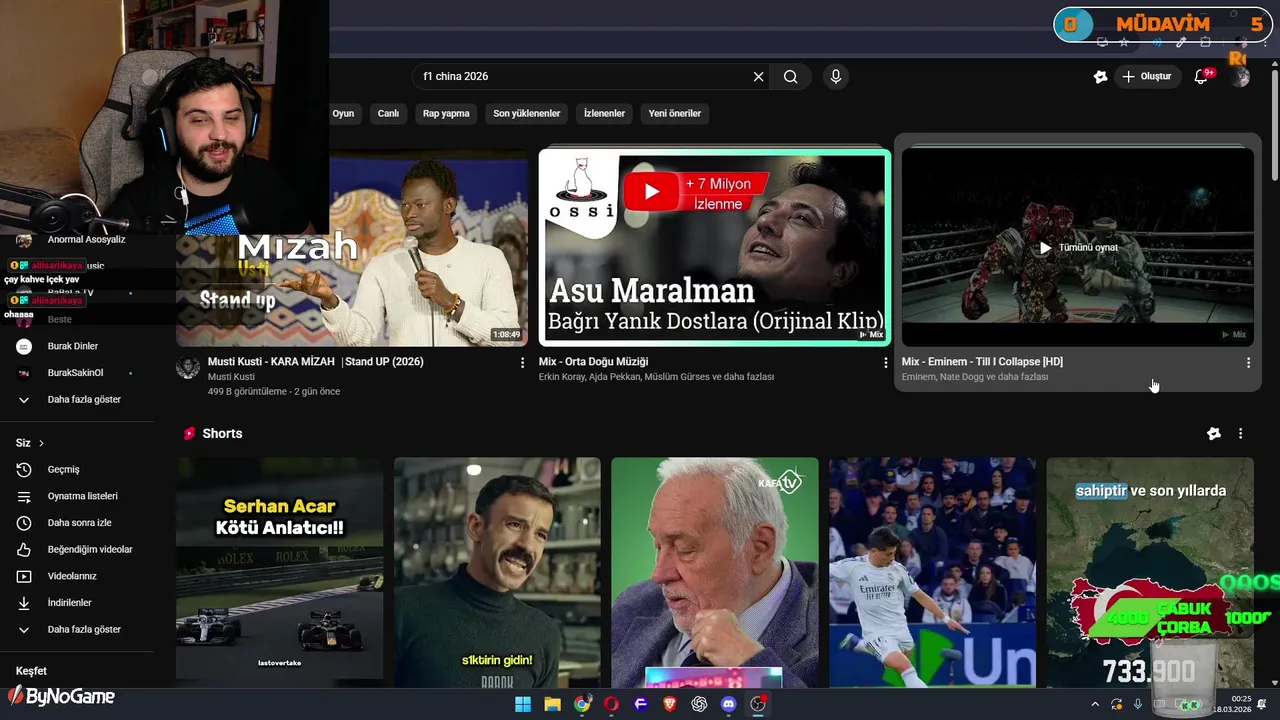
Task: Open options for Musti Kusti KARA MİZAH video
Action: pos(522,363)
